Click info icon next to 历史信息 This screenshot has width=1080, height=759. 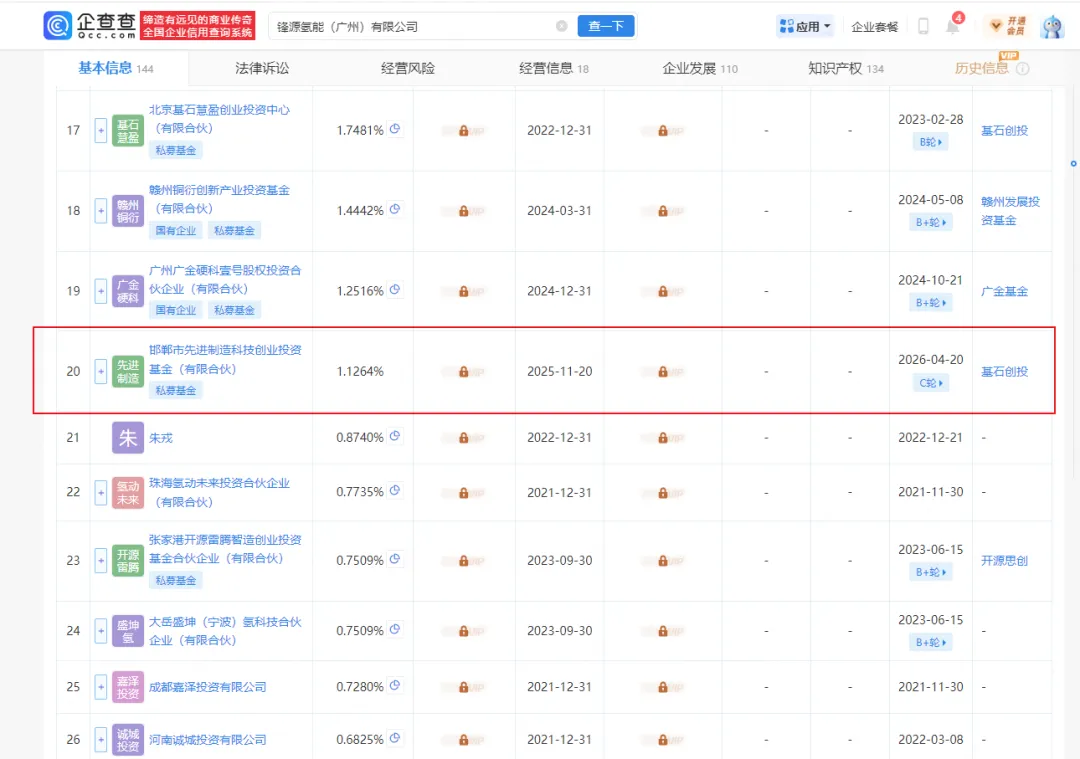click(x=1023, y=68)
